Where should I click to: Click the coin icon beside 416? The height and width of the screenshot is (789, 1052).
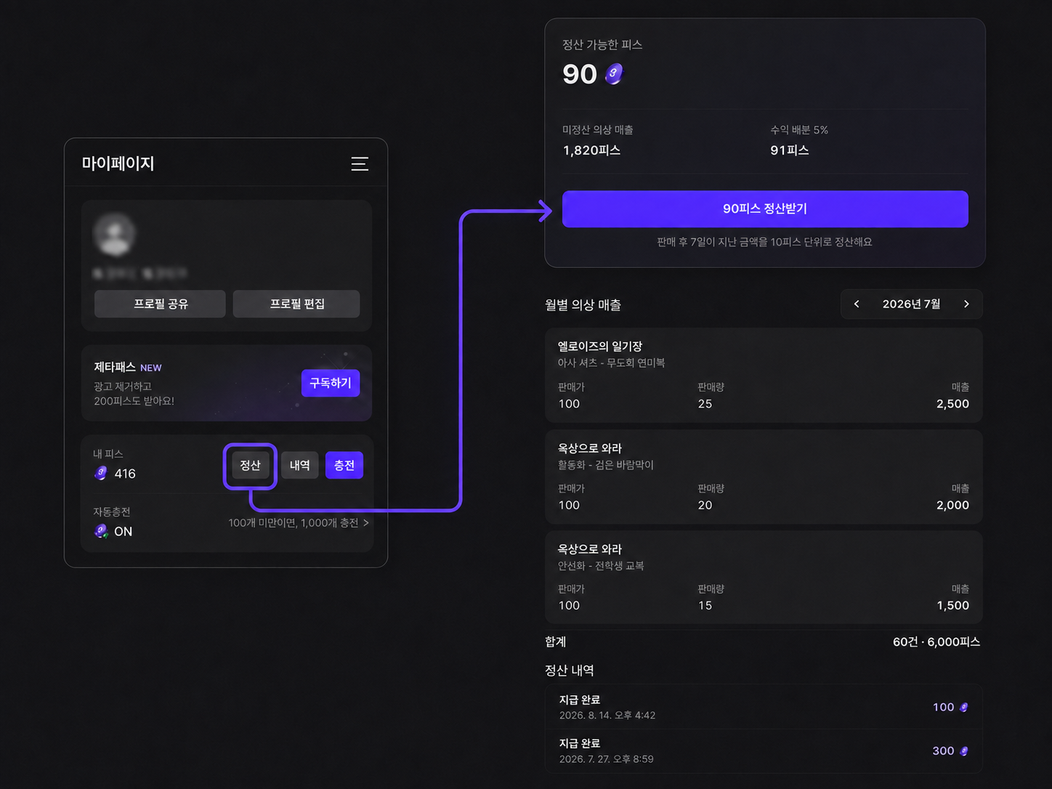[x=101, y=473]
